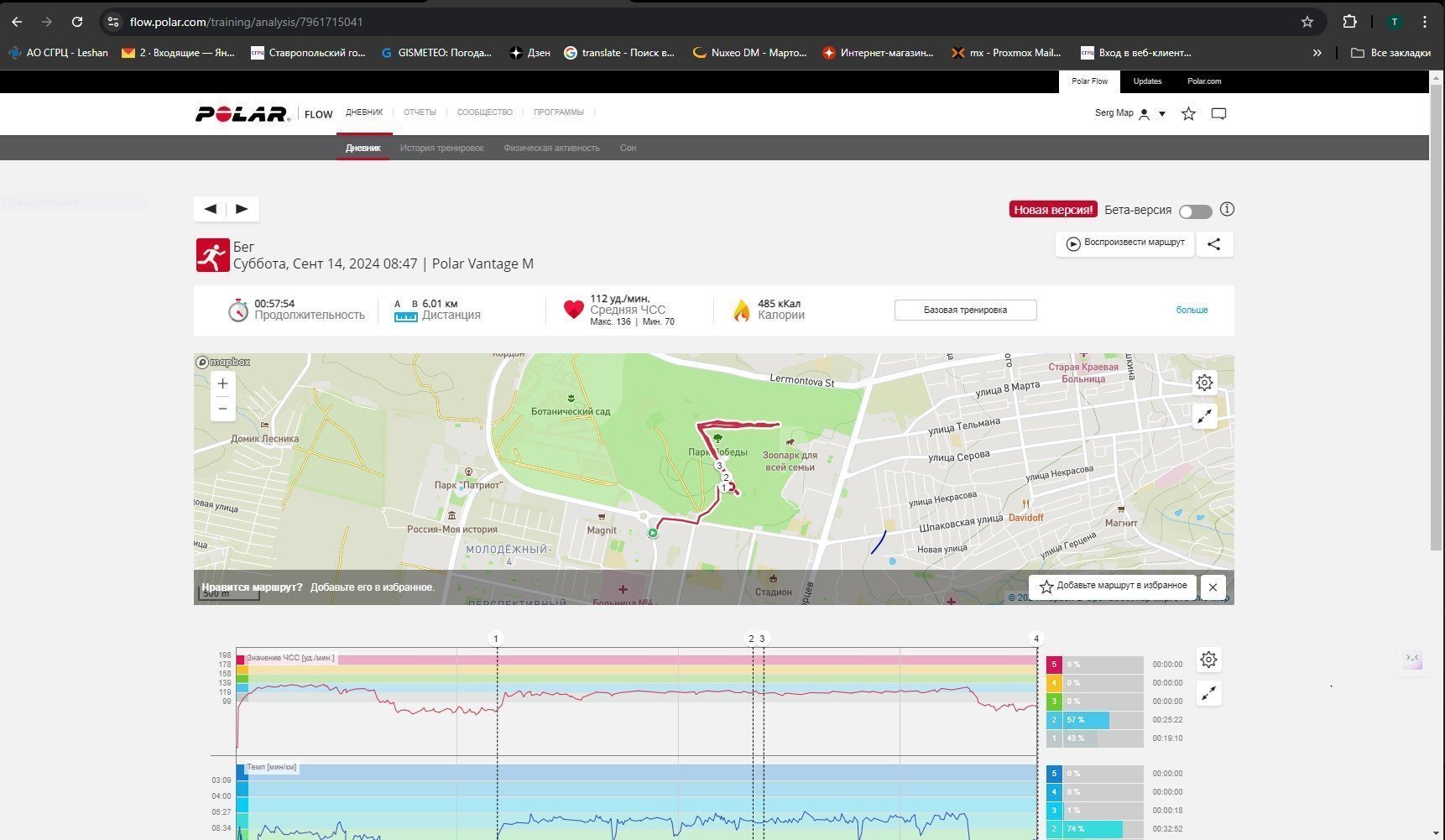Reload the page with the refresh icon

coord(77,22)
